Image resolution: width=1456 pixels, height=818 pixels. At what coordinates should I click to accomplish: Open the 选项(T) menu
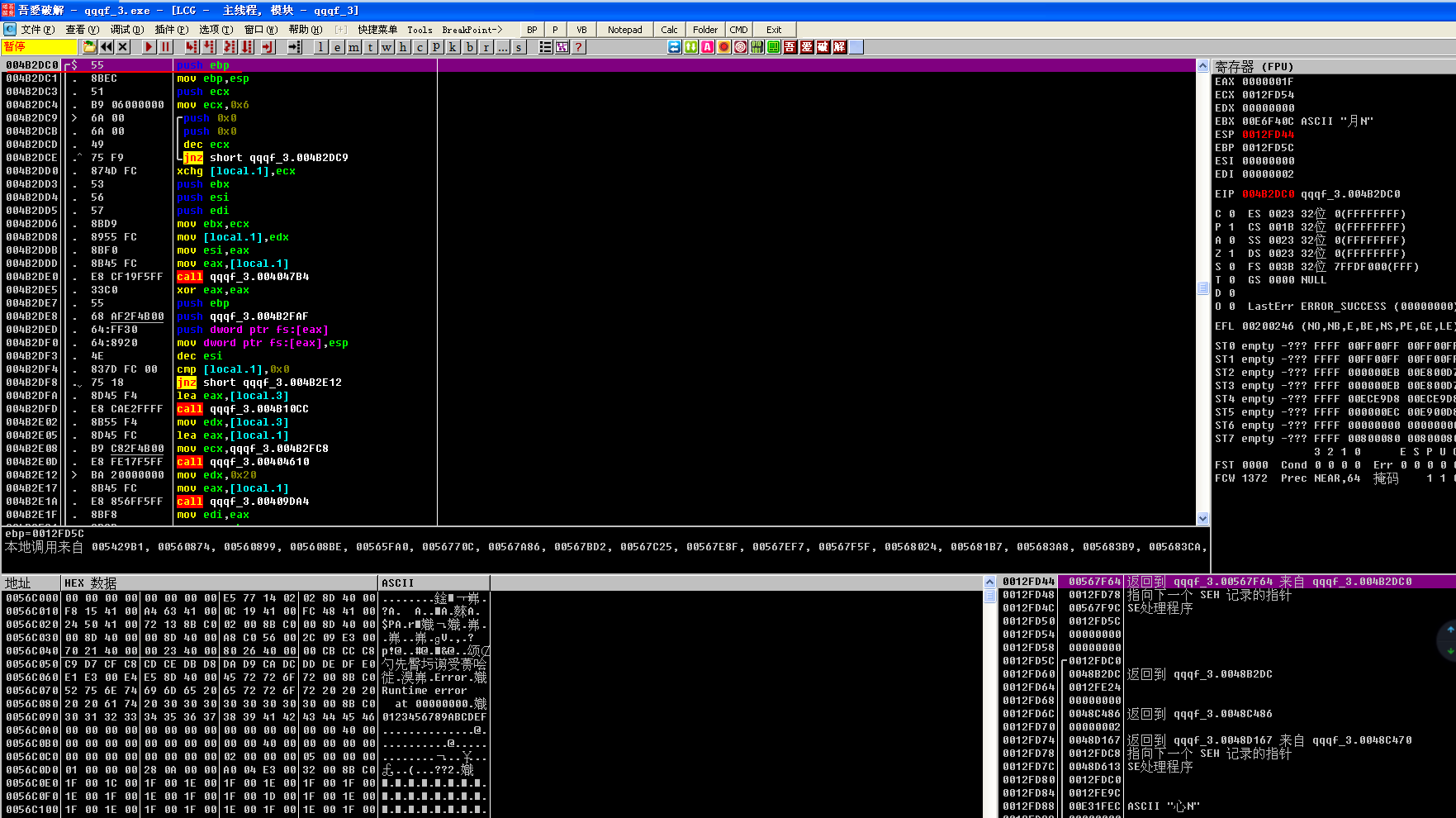click(x=216, y=30)
